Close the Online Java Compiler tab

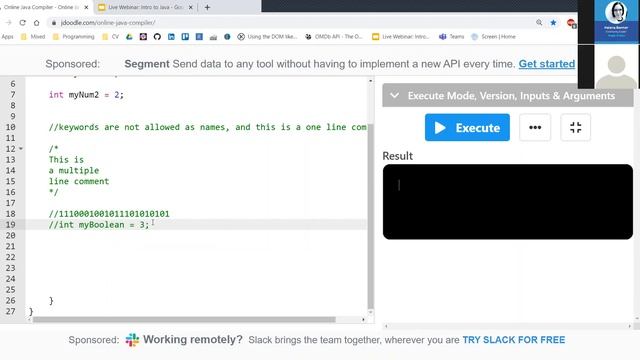coord(86,7)
